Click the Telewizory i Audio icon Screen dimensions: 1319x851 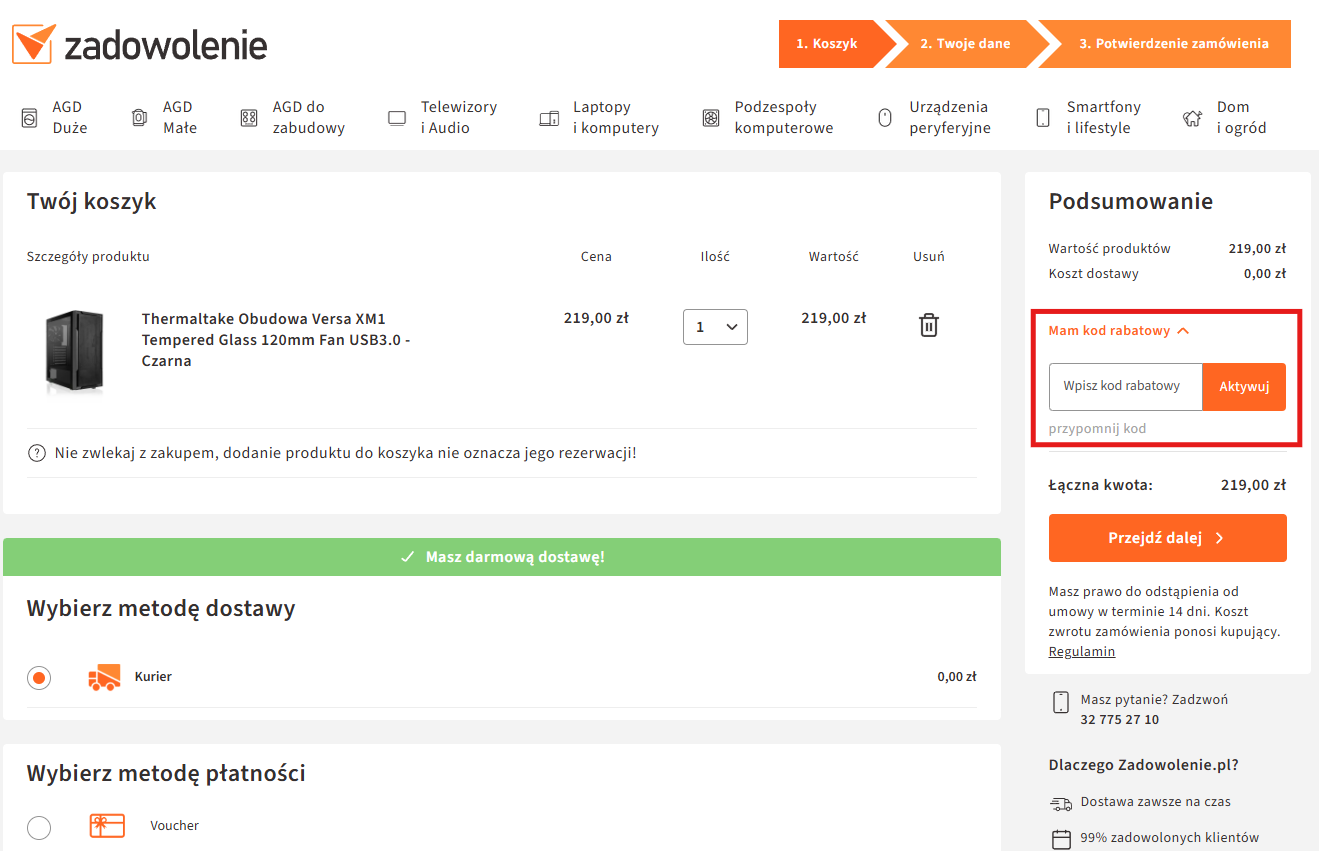397,118
